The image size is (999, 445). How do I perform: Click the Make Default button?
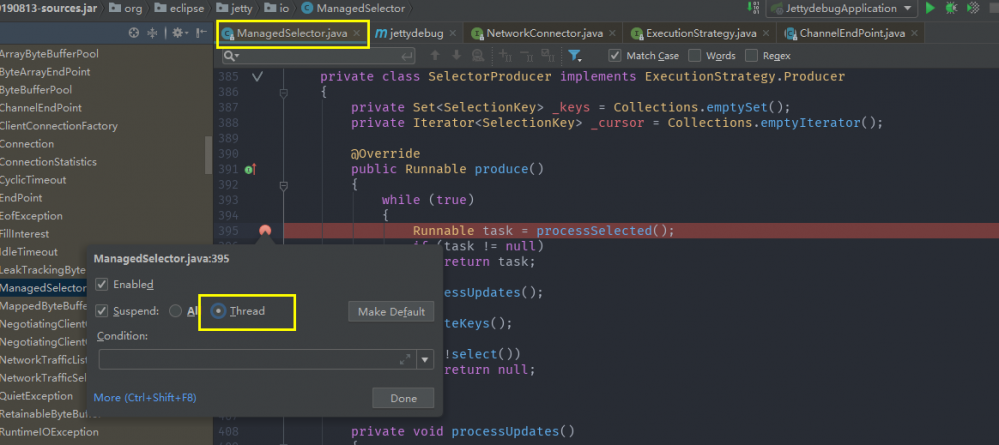tap(391, 312)
